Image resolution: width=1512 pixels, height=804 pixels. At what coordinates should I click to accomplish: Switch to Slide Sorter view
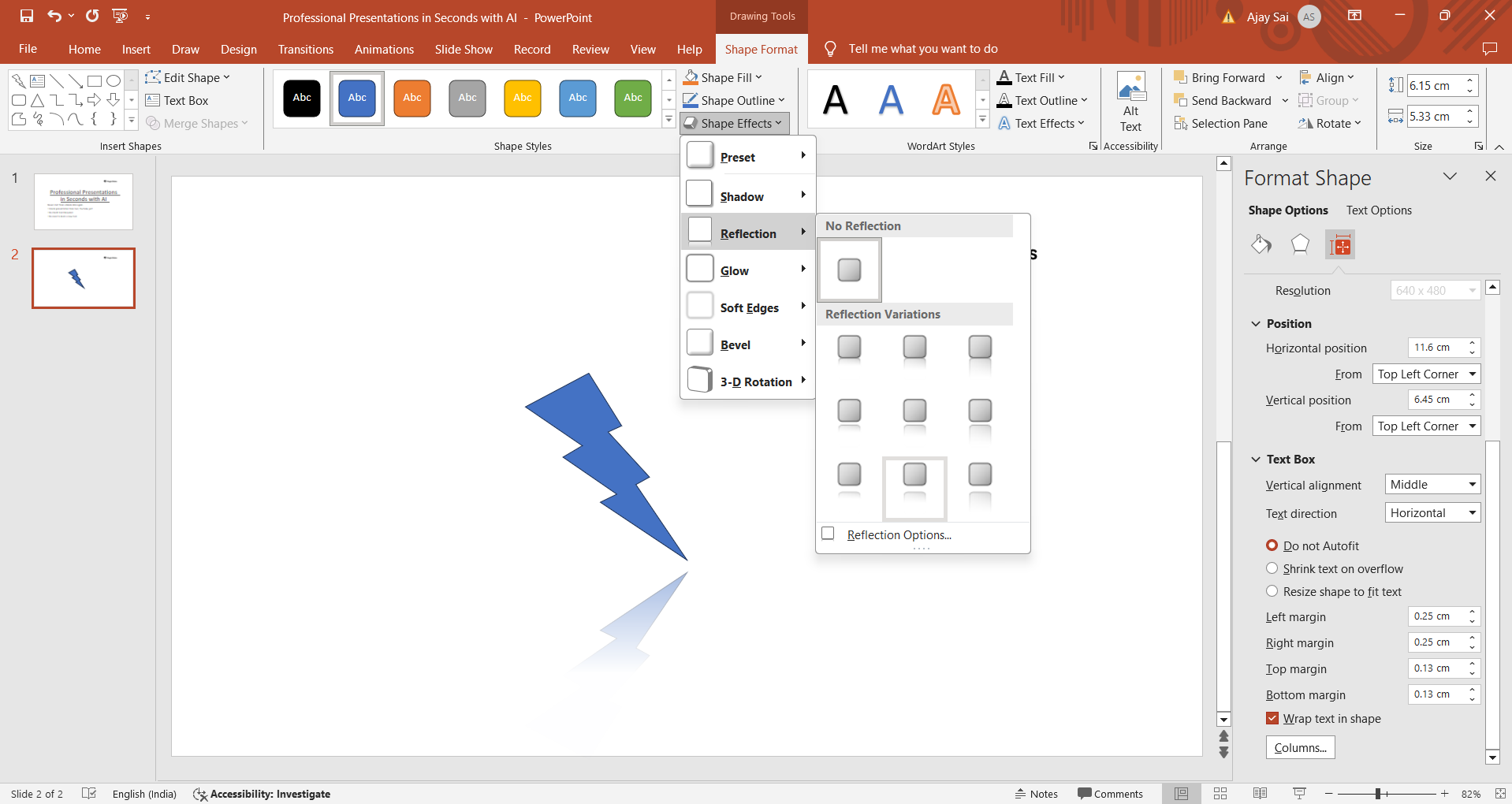pyautogui.click(x=1220, y=794)
